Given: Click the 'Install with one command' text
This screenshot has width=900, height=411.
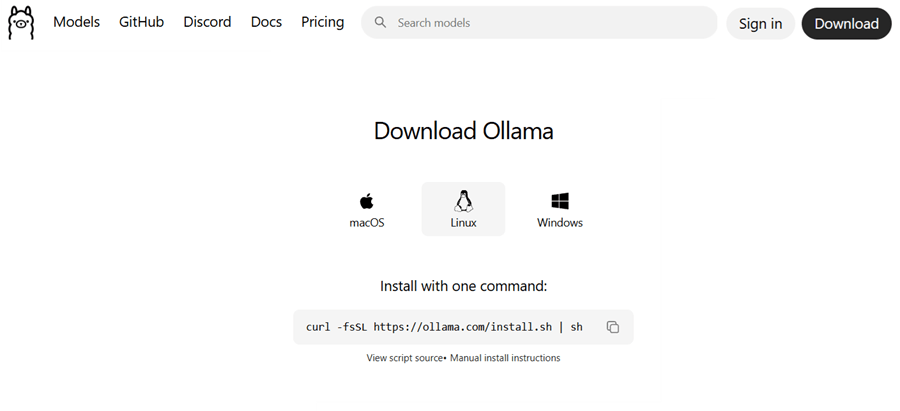Looking at the screenshot, I should pos(463,286).
